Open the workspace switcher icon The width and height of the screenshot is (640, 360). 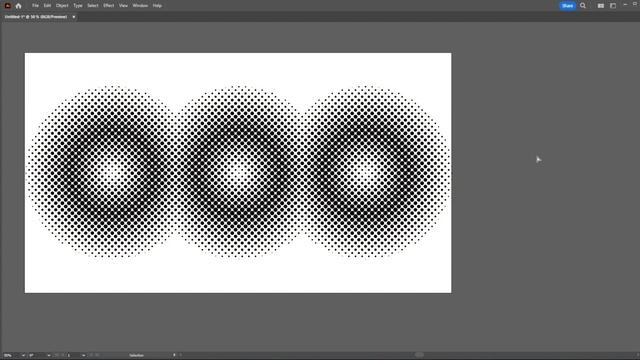613,6
